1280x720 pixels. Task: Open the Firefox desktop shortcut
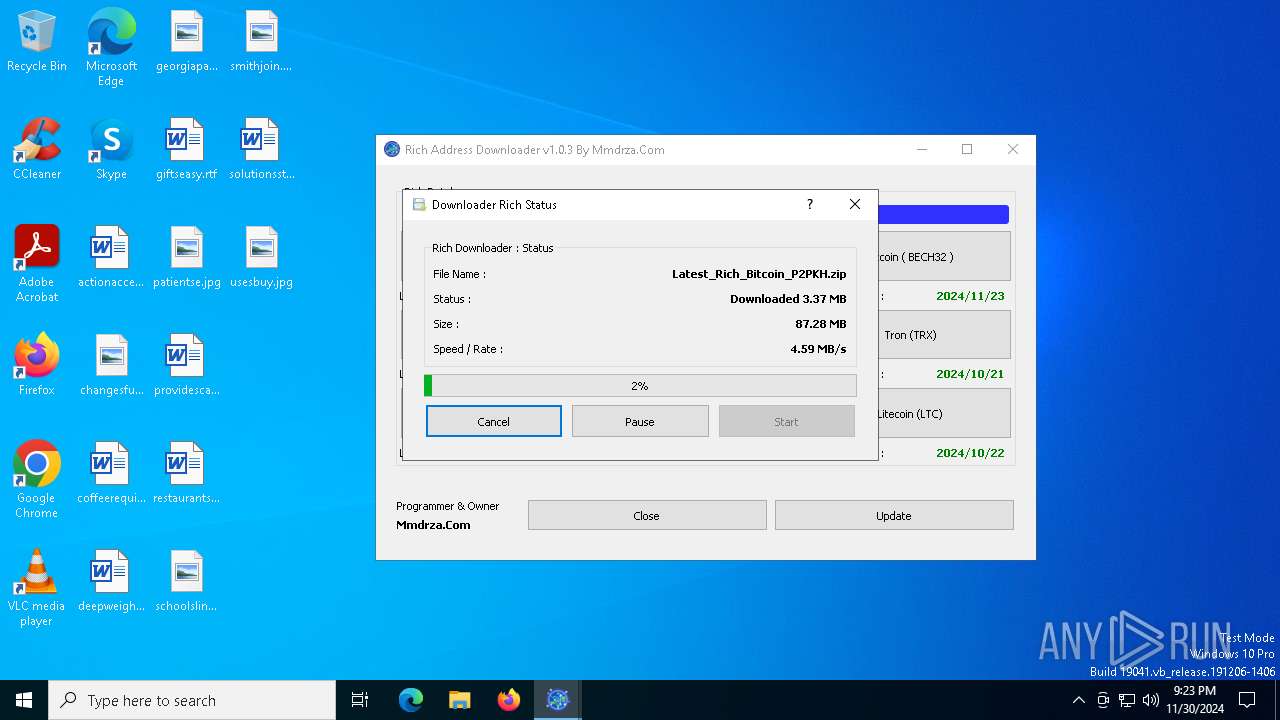pos(37,366)
